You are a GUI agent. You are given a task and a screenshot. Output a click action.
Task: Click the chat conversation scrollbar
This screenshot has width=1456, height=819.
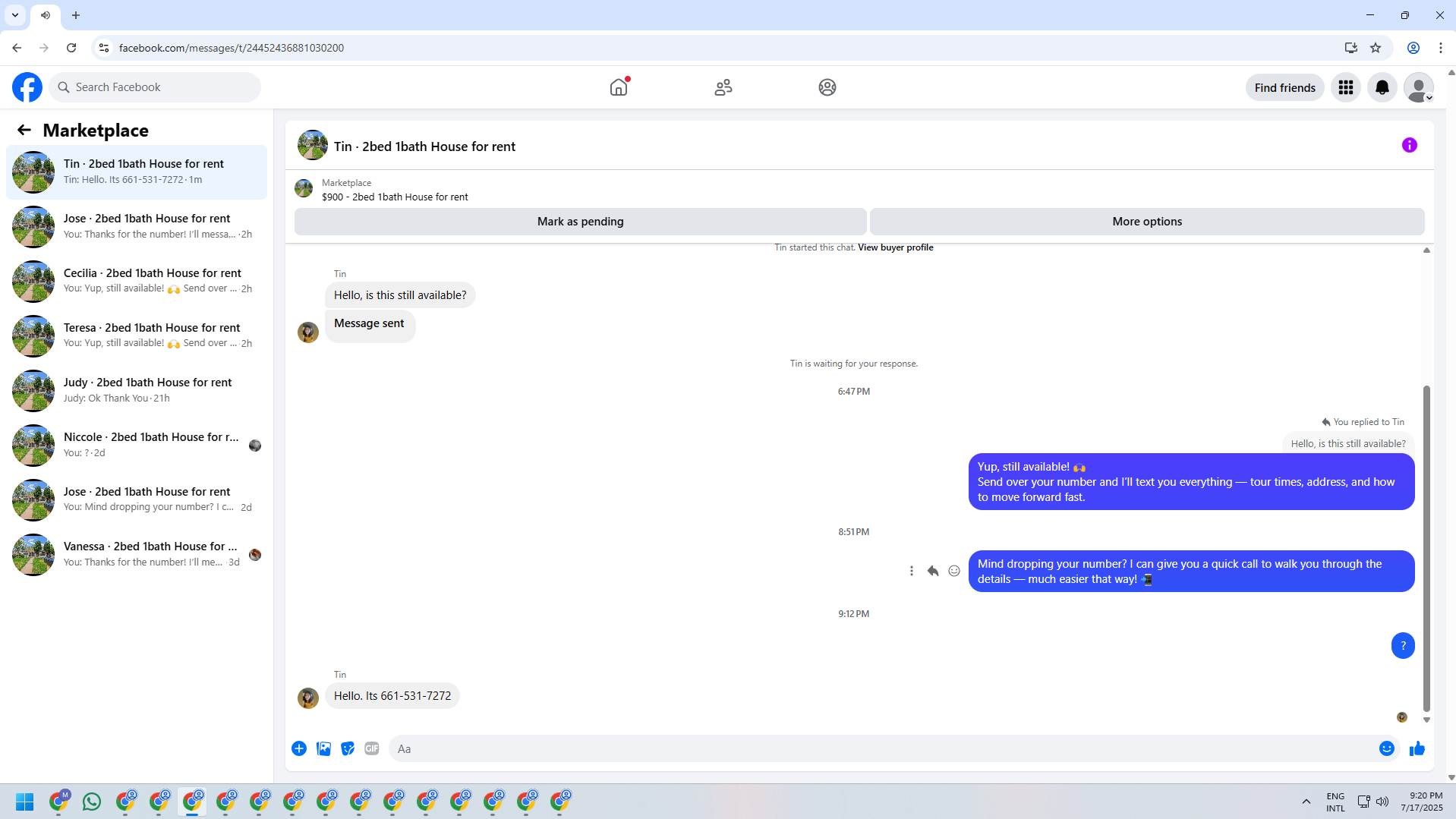click(x=1426, y=550)
